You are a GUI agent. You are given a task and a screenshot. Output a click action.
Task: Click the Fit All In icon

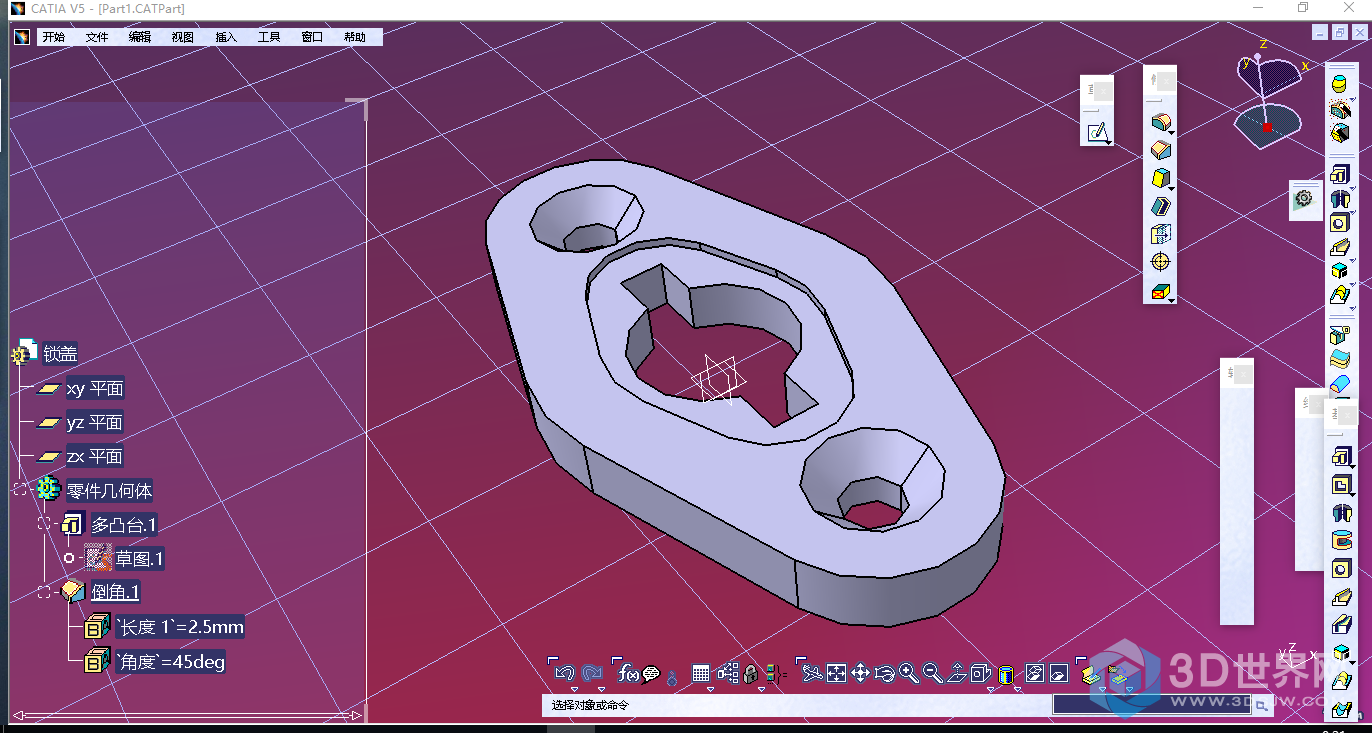(x=836, y=673)
